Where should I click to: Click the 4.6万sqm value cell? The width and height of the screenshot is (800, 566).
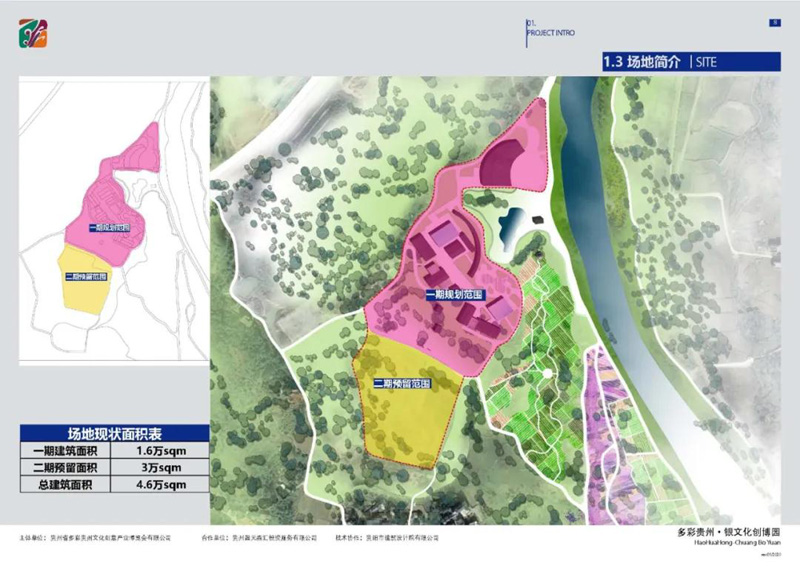click(161, 485)
